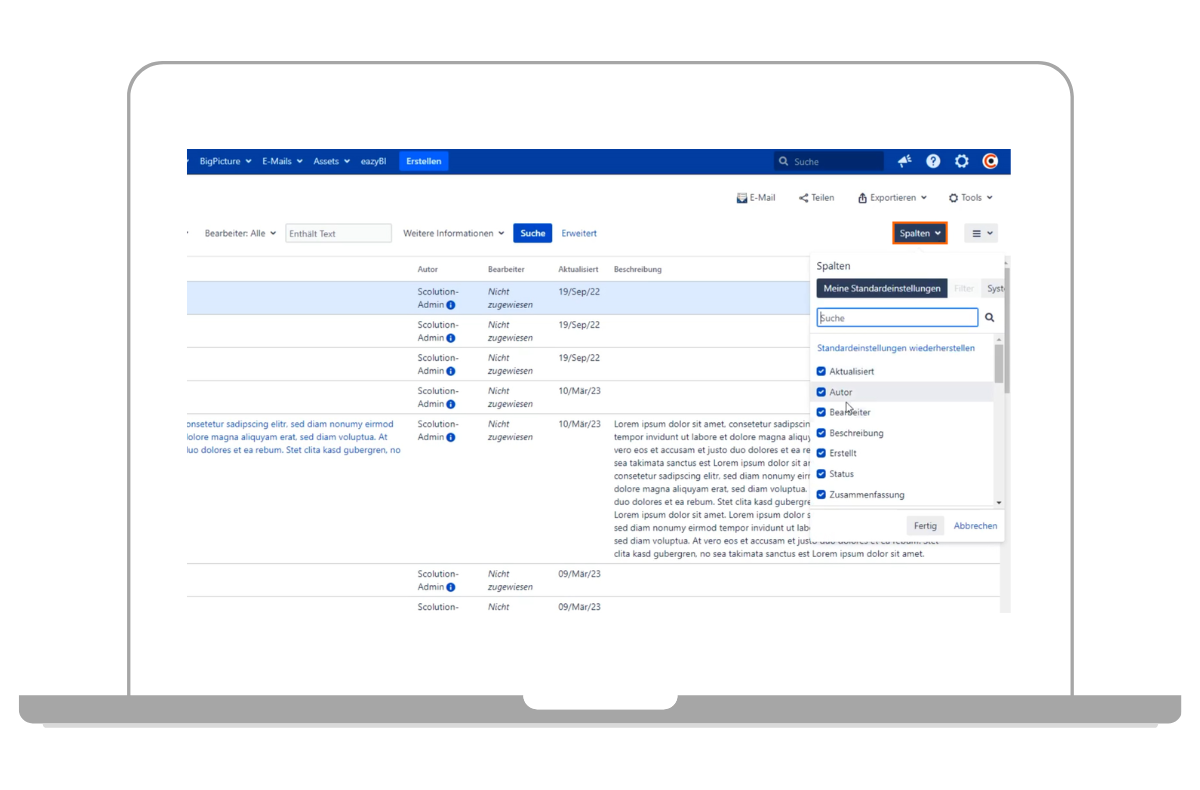
Task: Toggle the Beschreibung column checkbox
Action: pos(822,433)
